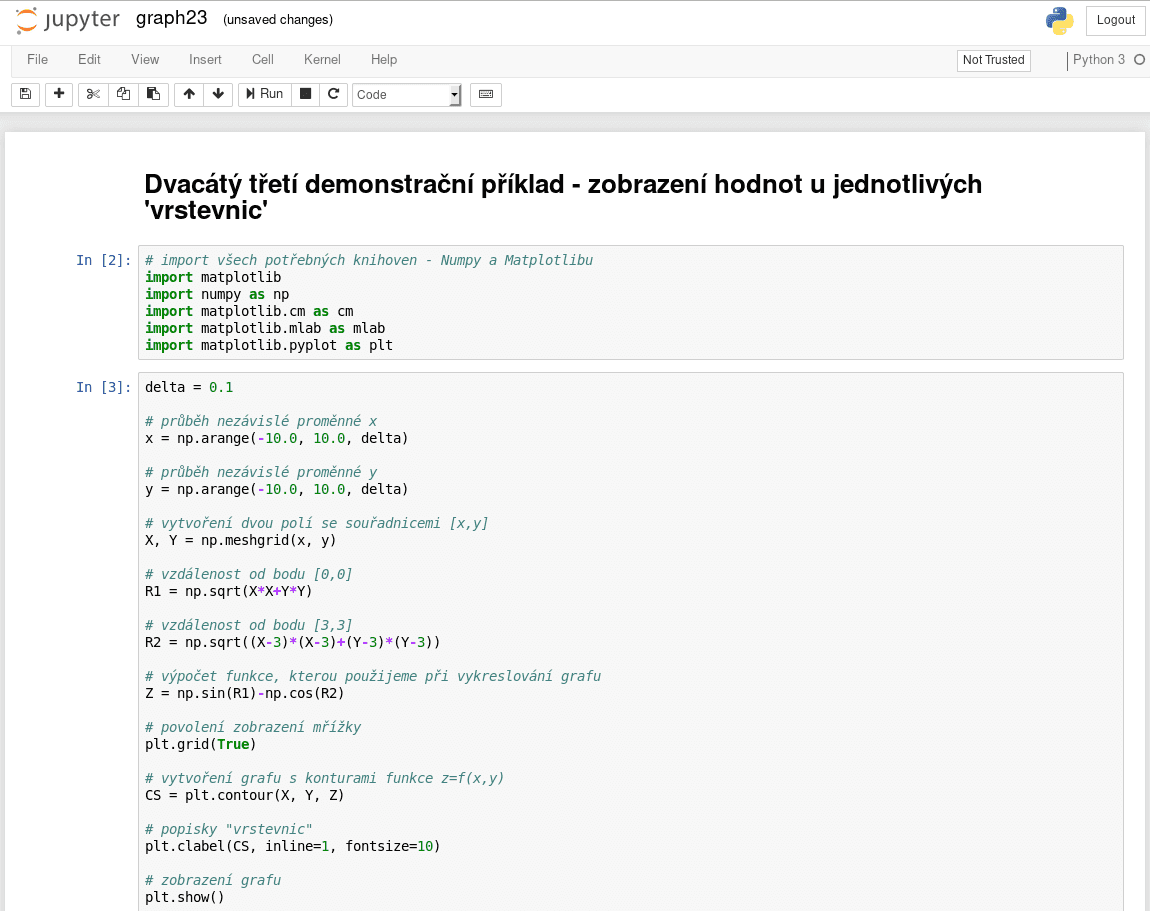This screenshot has width=1150, height=911.
Task: Click the plt.clabel line
Action: [293, 846]
